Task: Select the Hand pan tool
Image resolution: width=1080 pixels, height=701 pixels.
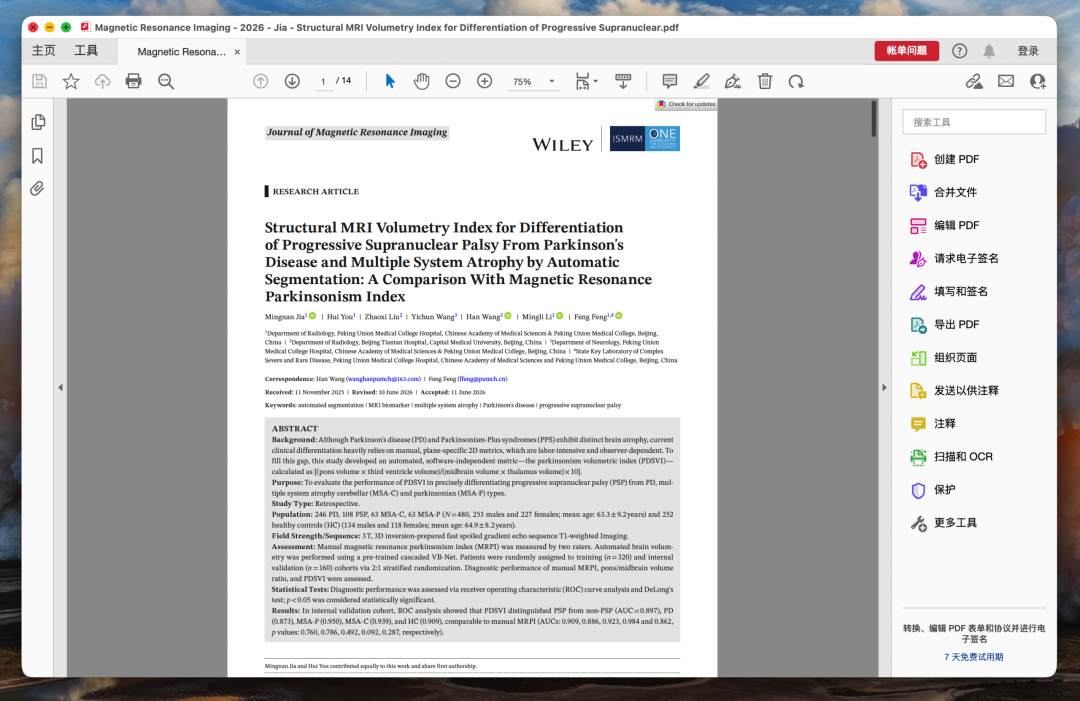Action: [x=422, y=81]
